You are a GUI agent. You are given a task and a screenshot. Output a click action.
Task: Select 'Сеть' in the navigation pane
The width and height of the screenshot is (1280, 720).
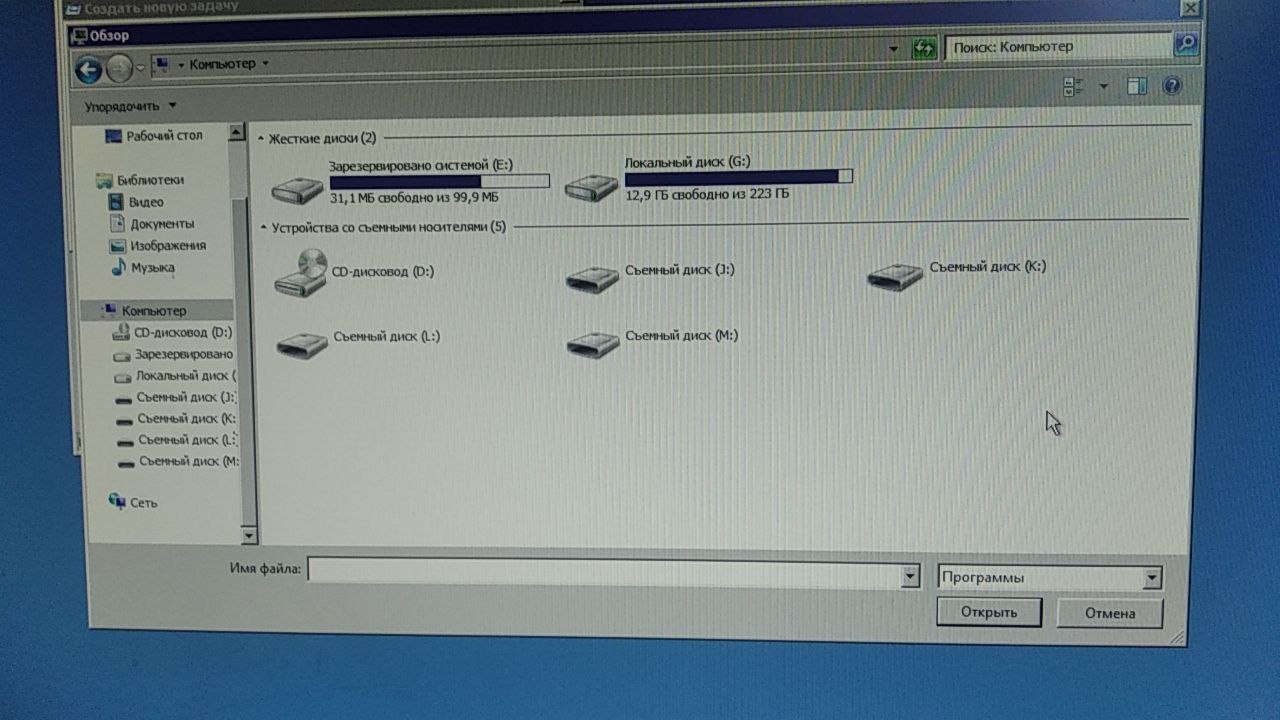point(133,502)
